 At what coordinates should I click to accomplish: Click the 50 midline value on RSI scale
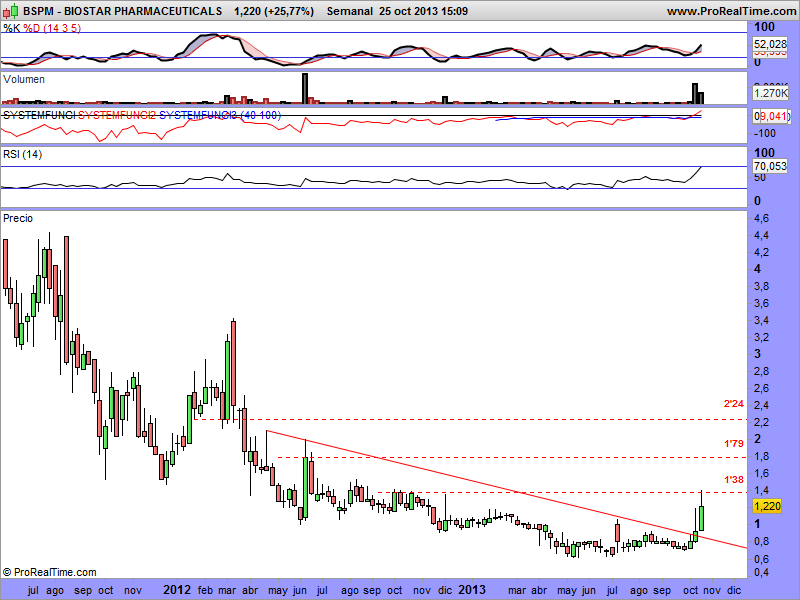pos(760,178)
